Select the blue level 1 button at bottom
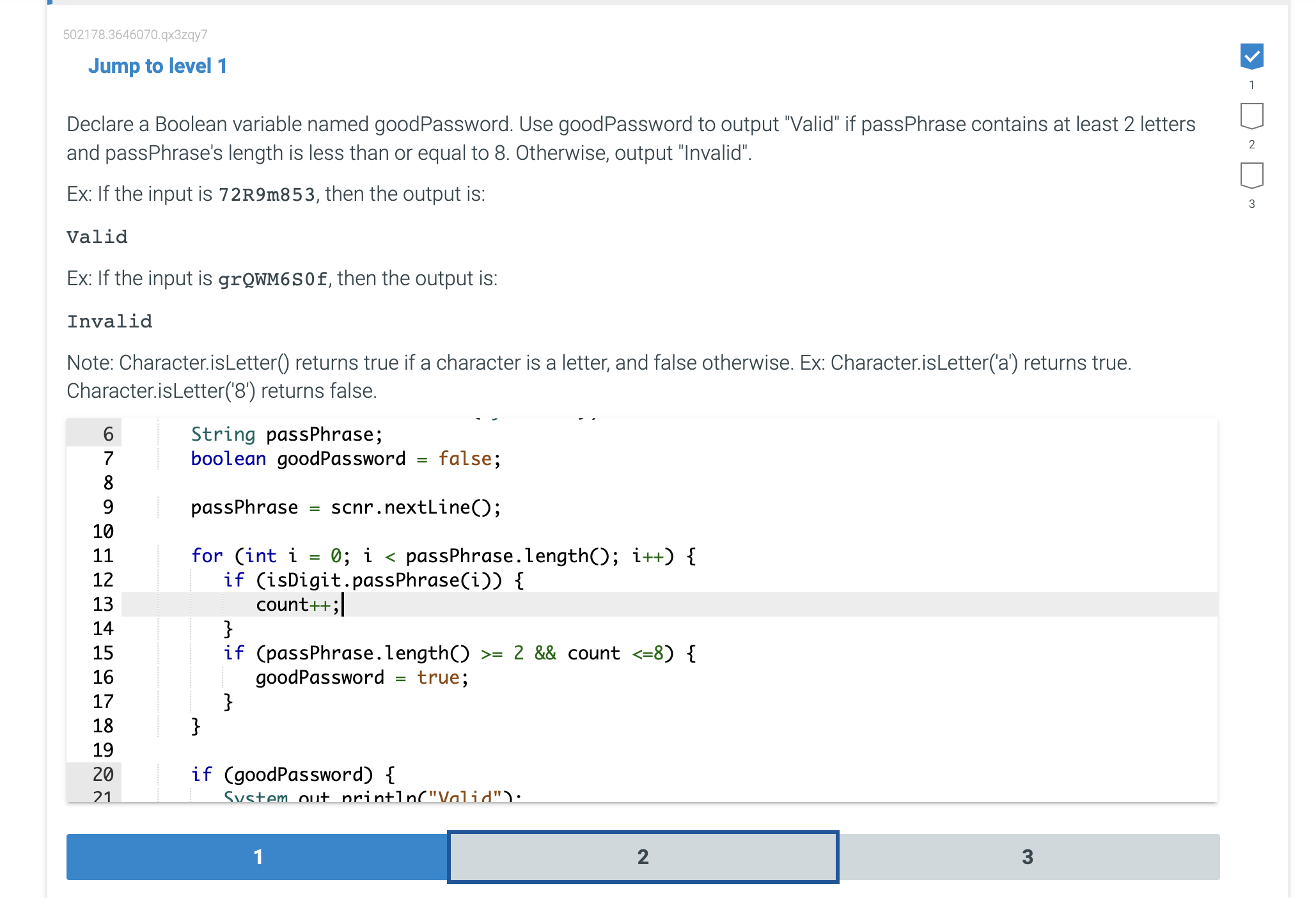The width and height of the screenshot is (1316, 898). click(258, 857)
